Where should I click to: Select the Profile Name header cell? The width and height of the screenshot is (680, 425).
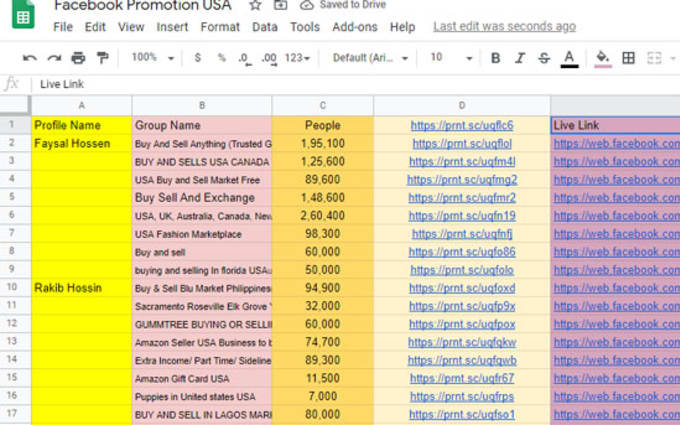coord(82,125)
